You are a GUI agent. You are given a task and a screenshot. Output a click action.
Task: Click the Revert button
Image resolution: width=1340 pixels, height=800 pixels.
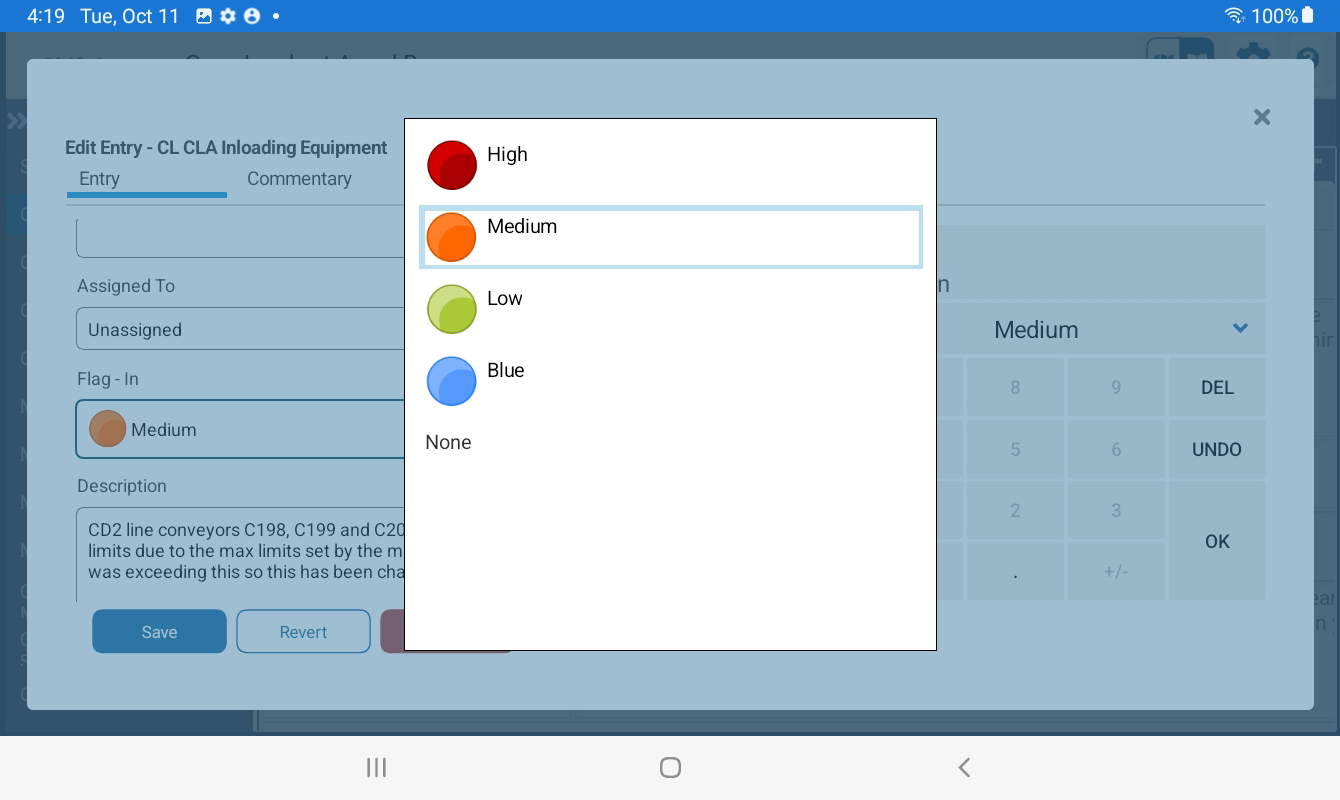pyautogui.click(x=303, y=632)
